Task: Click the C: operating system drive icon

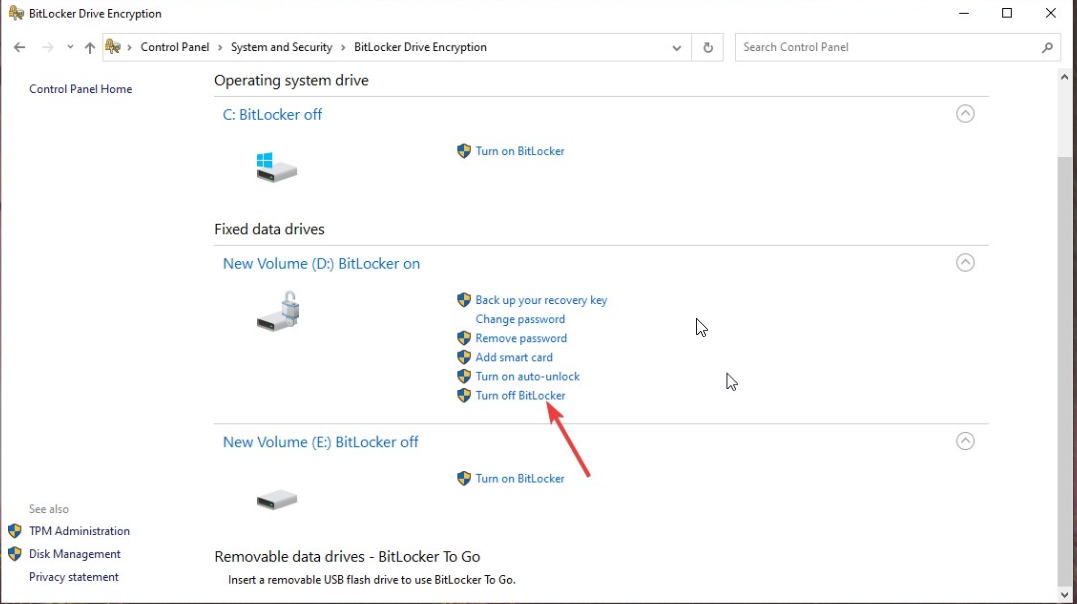Action: [276, 165]
